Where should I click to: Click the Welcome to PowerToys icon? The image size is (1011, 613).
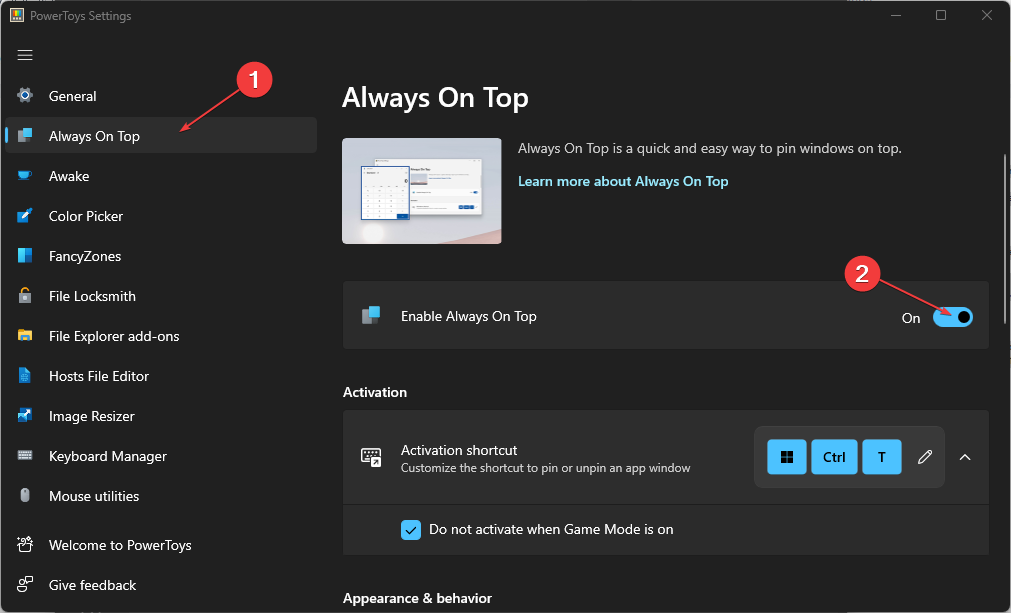coord(25,545)
